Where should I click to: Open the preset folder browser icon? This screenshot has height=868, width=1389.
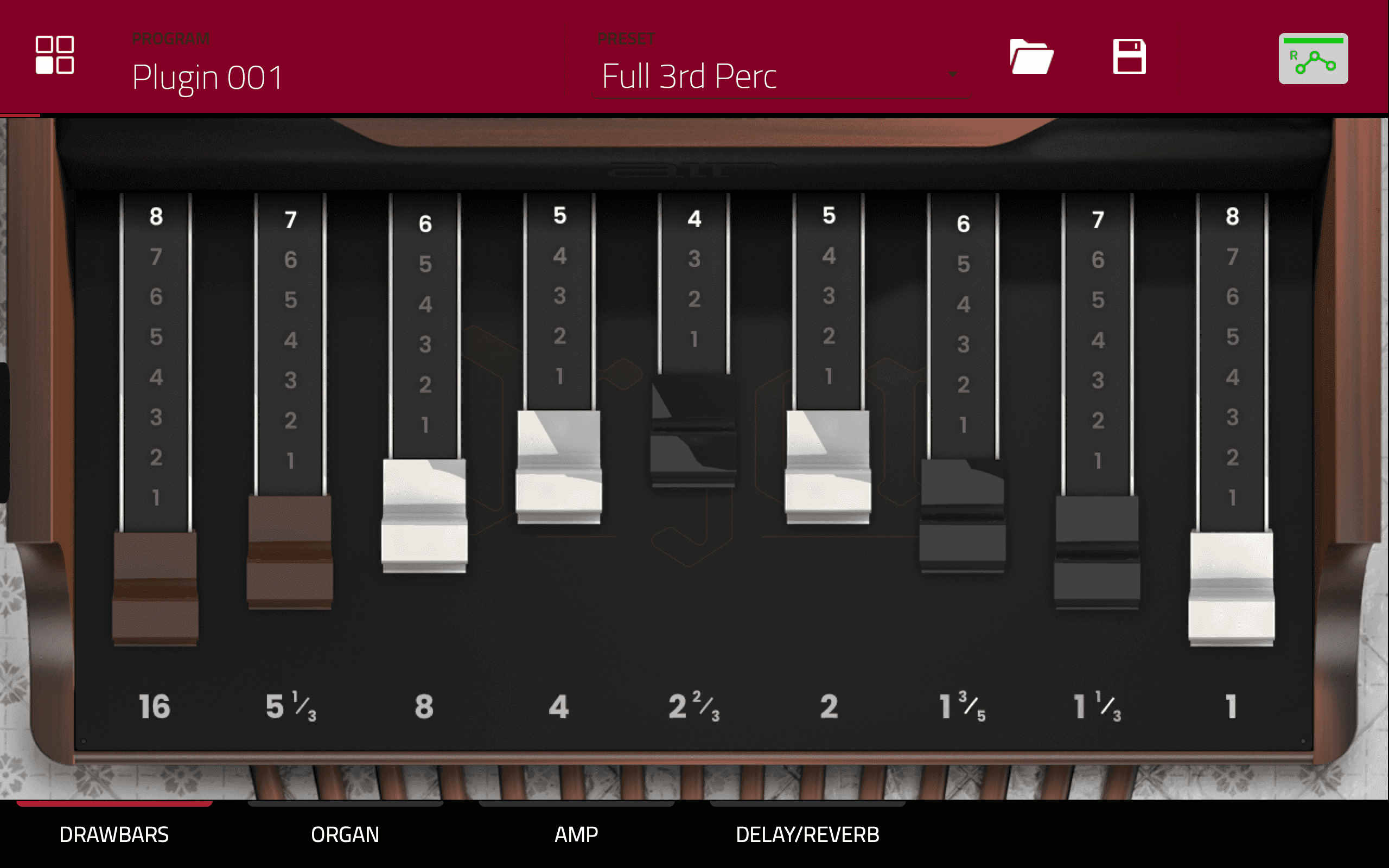tap(1031, 56)
